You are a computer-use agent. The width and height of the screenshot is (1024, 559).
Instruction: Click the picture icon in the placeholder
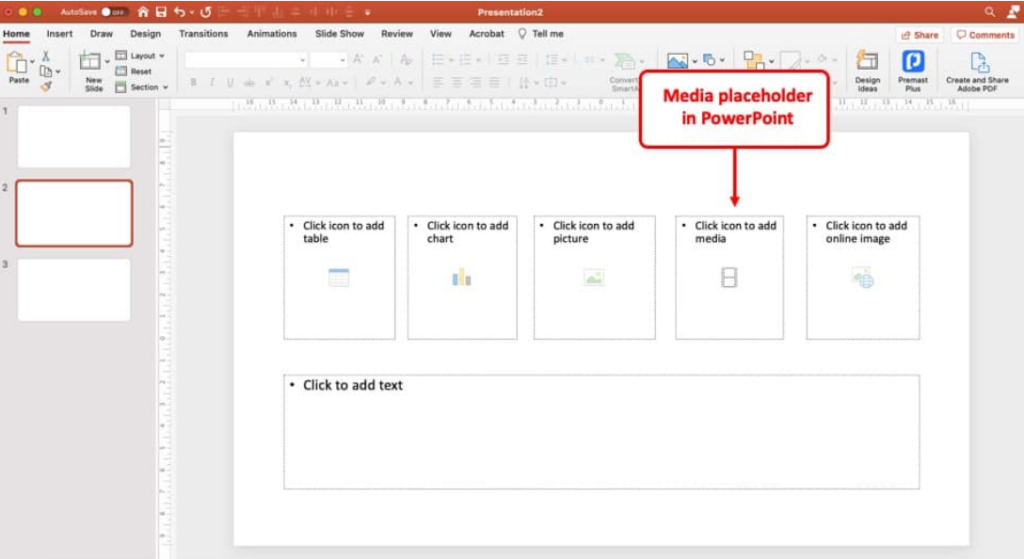pos(594,278)
